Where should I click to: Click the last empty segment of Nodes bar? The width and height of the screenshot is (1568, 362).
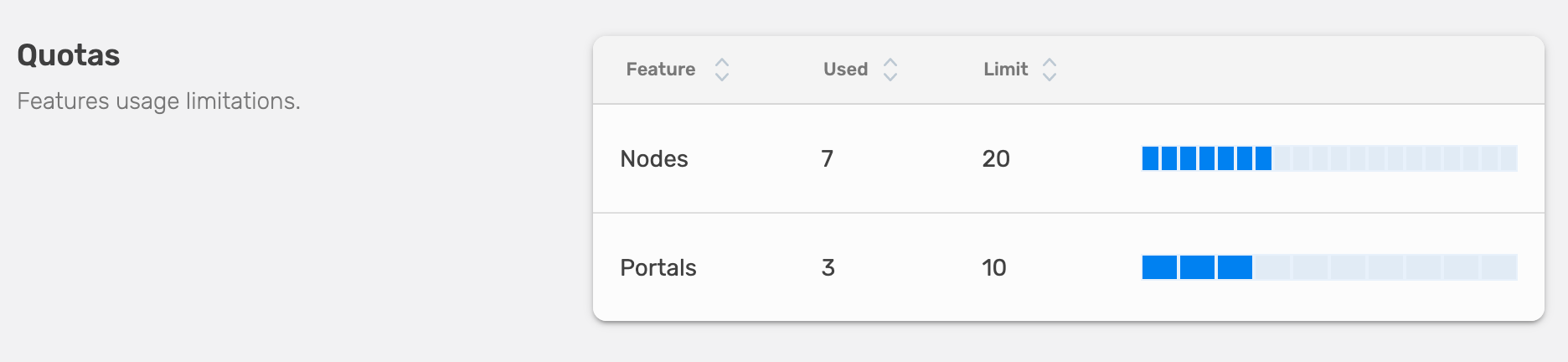click(1508, 158)
